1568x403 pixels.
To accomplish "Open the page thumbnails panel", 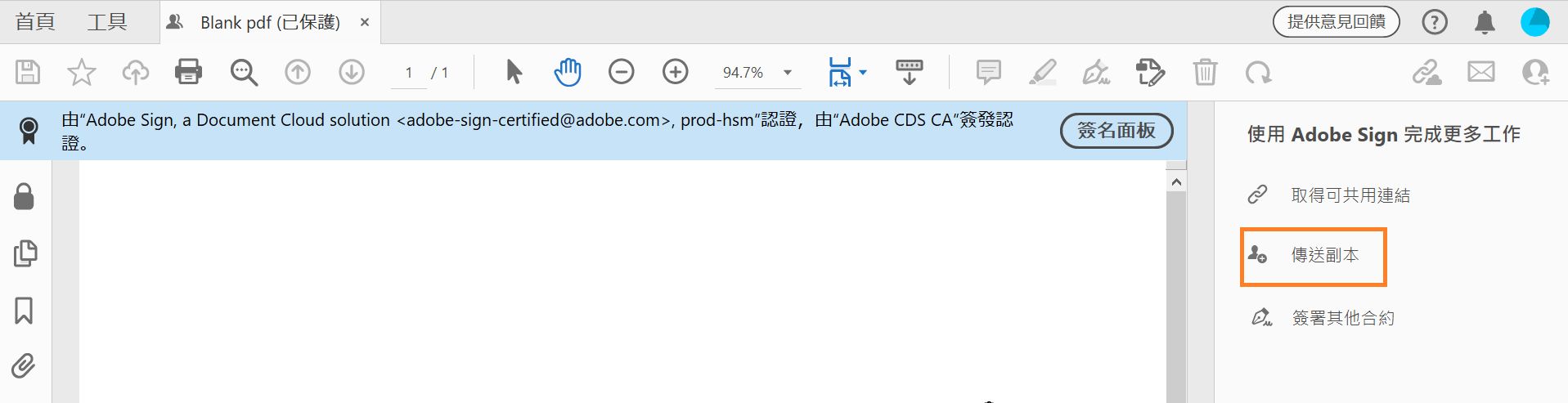I will pyautogui.click(x=25, y=253).
